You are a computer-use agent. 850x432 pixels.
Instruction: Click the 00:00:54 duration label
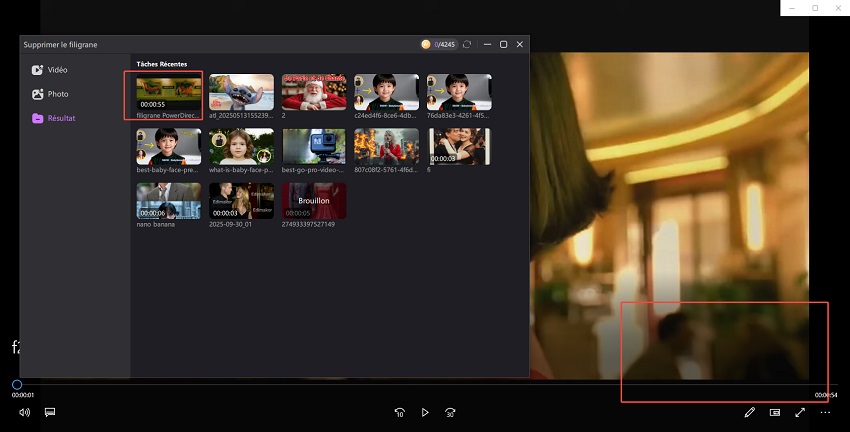coord(826,395)
